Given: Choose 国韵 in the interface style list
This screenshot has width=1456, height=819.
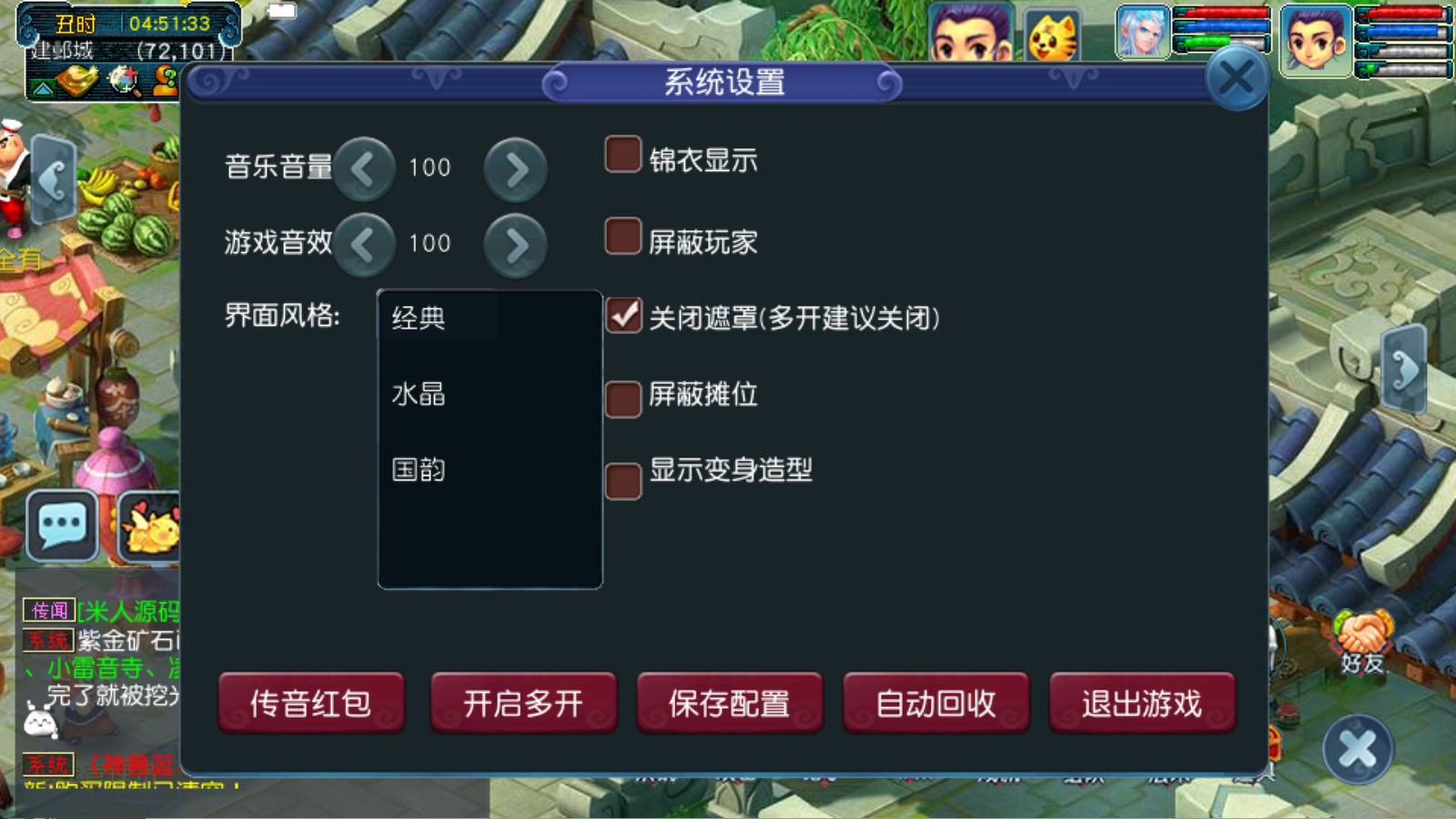Looking at the screenshot, I should (x=419, y=470).
